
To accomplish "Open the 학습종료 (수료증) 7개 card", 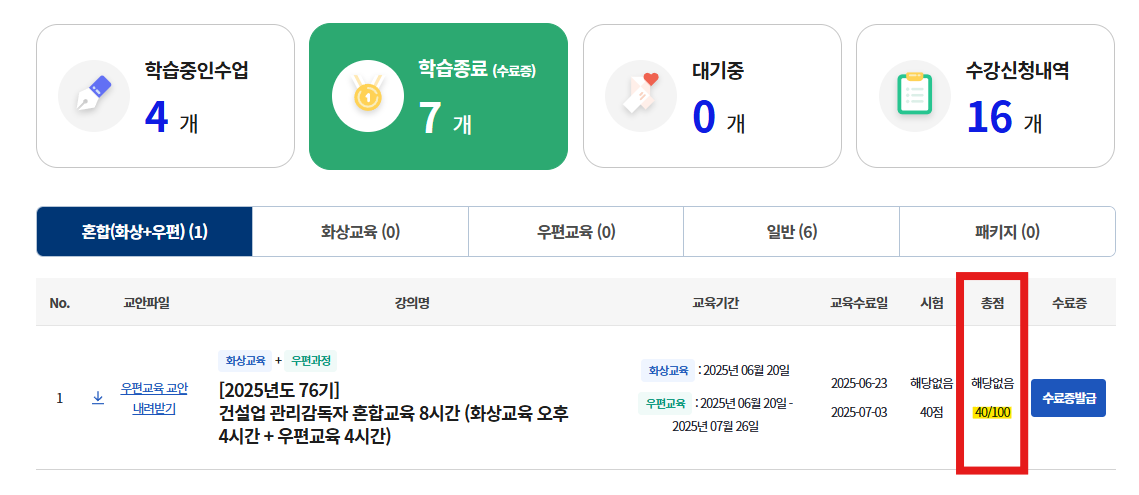I will [438, 96].
